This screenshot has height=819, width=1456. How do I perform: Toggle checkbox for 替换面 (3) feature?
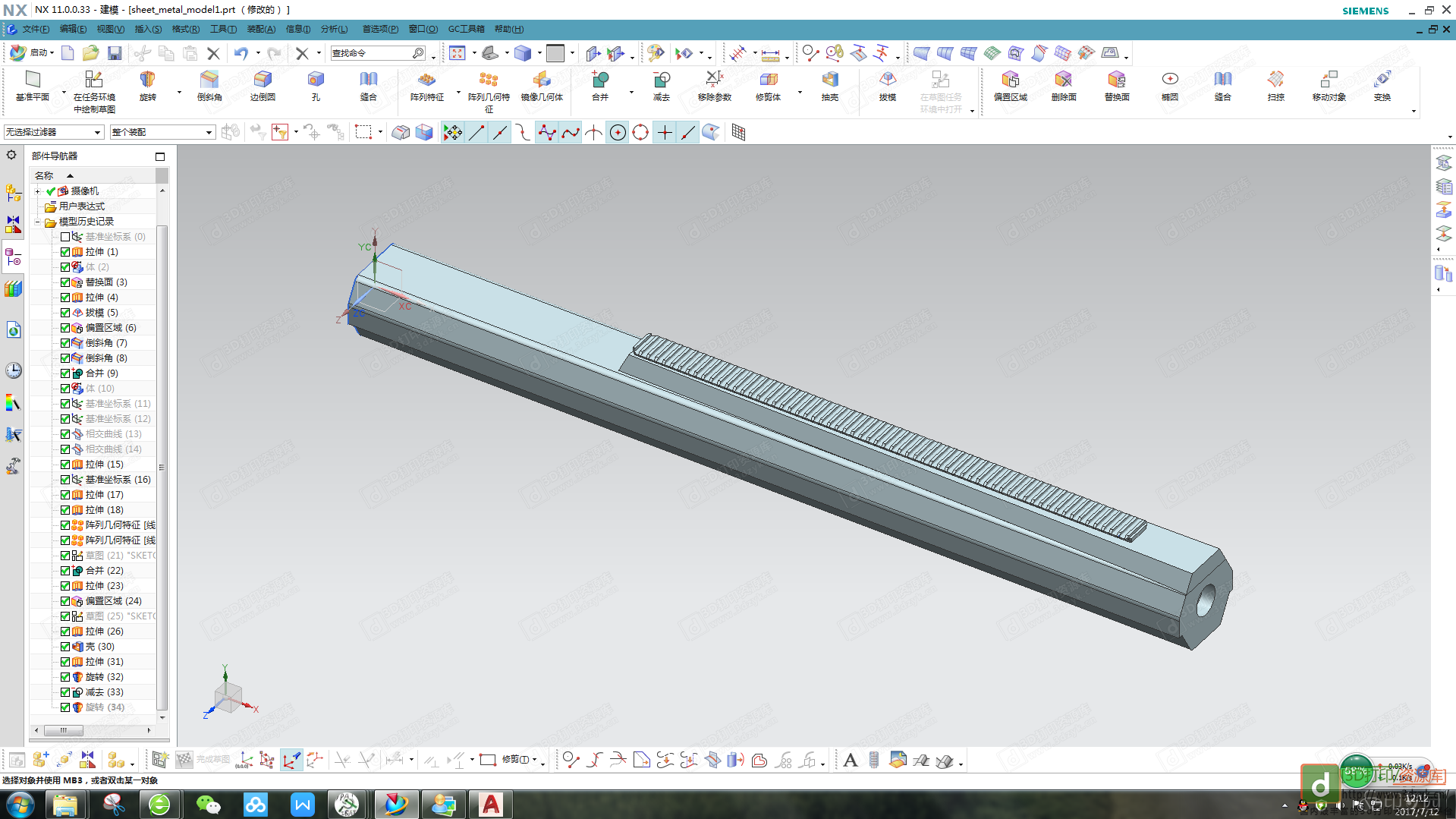pyautogui.click(x=65, y=282)
